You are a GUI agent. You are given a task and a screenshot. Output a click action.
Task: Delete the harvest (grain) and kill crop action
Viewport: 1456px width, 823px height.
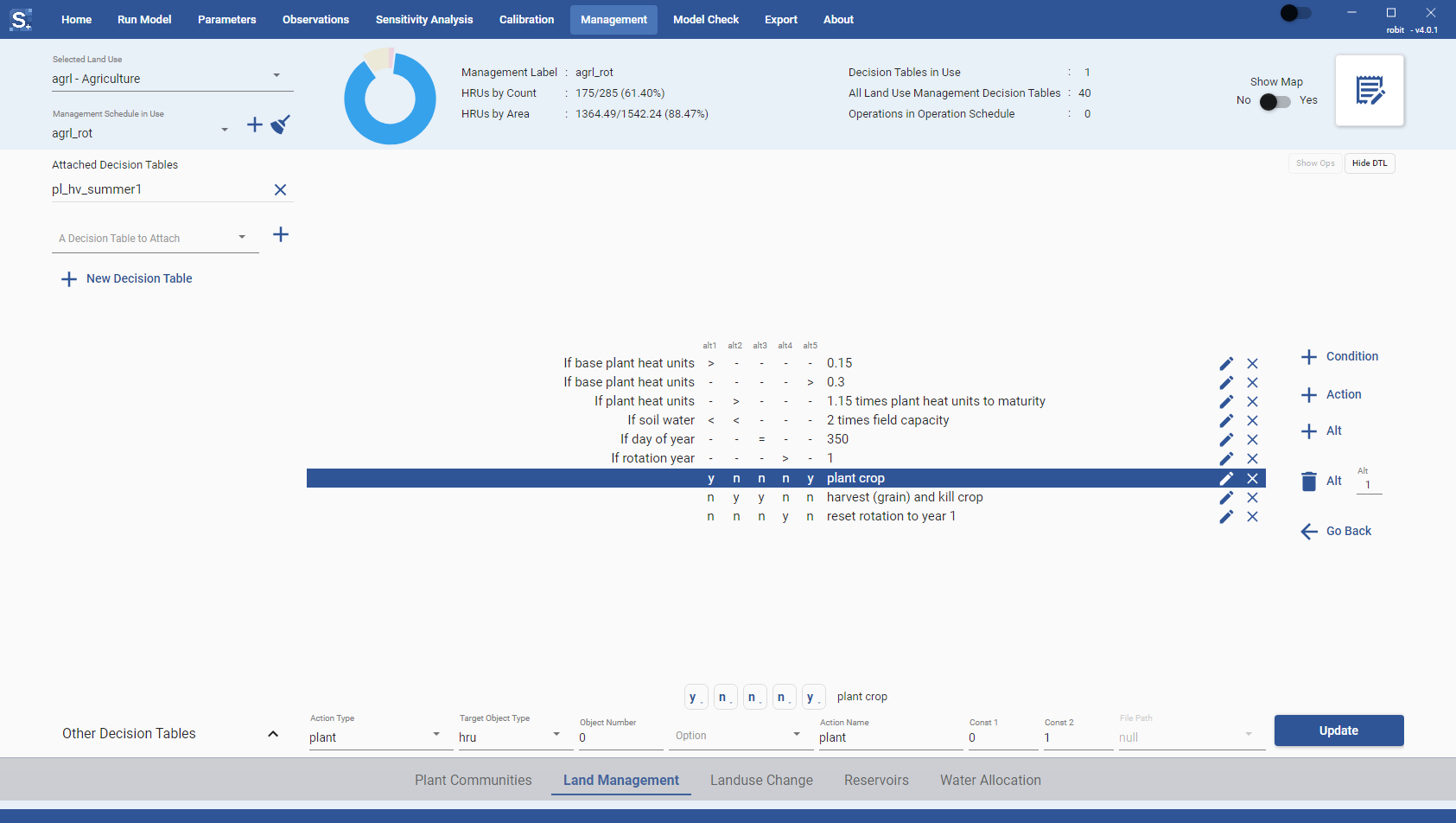(x=1252, y=497)
